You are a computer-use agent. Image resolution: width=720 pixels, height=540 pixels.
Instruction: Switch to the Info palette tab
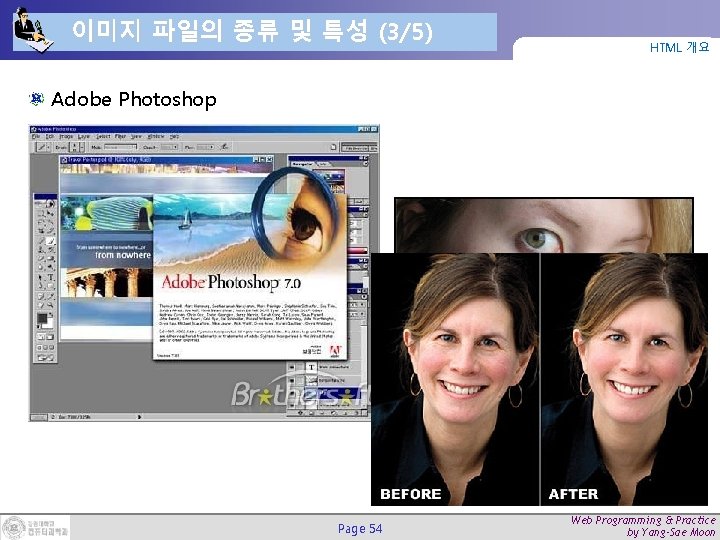[324, 164]
